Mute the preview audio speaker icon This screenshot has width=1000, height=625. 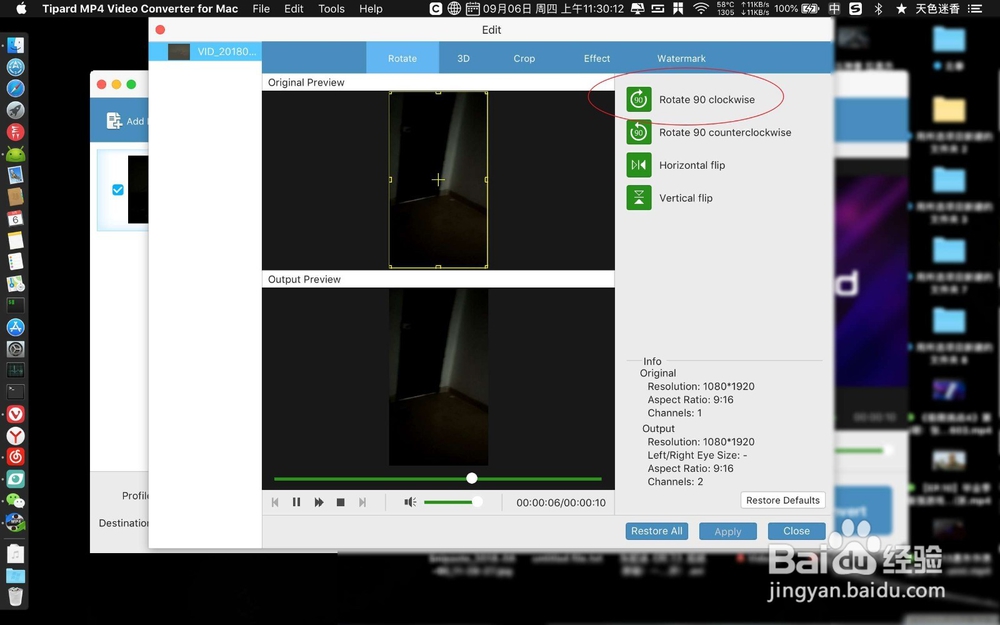410,503
